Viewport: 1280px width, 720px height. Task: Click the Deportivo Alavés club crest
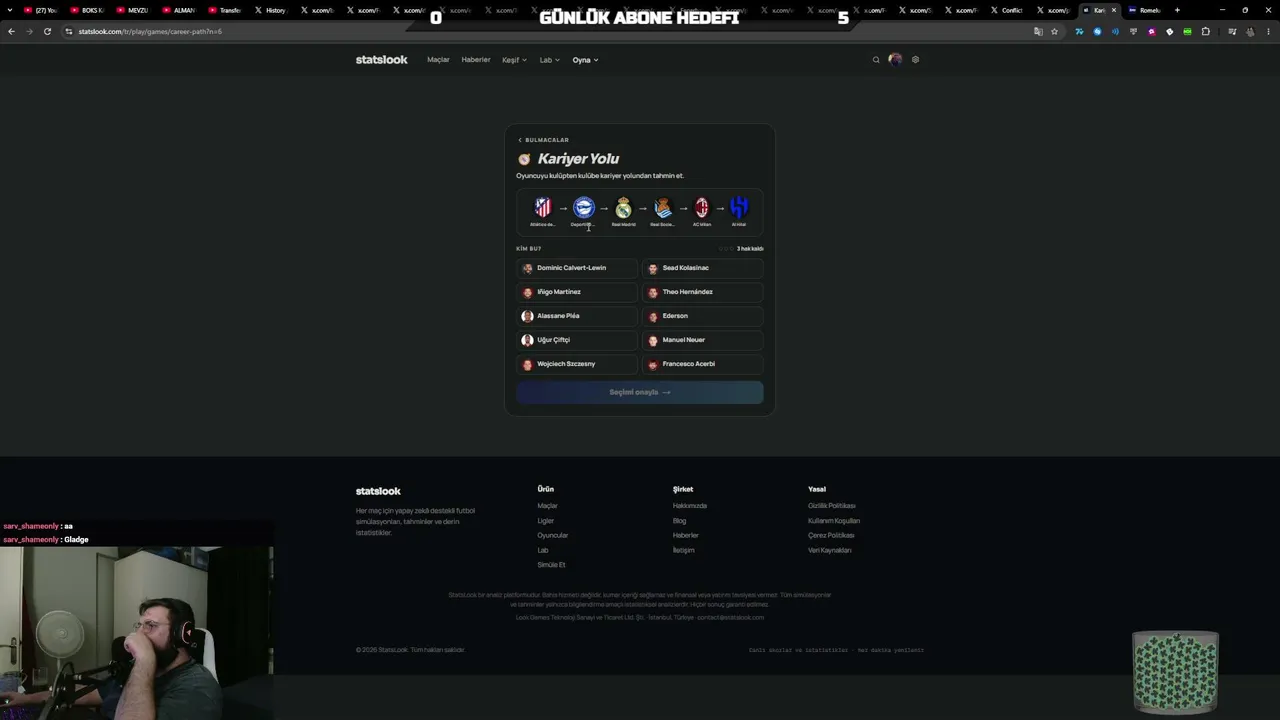[584, 207]
